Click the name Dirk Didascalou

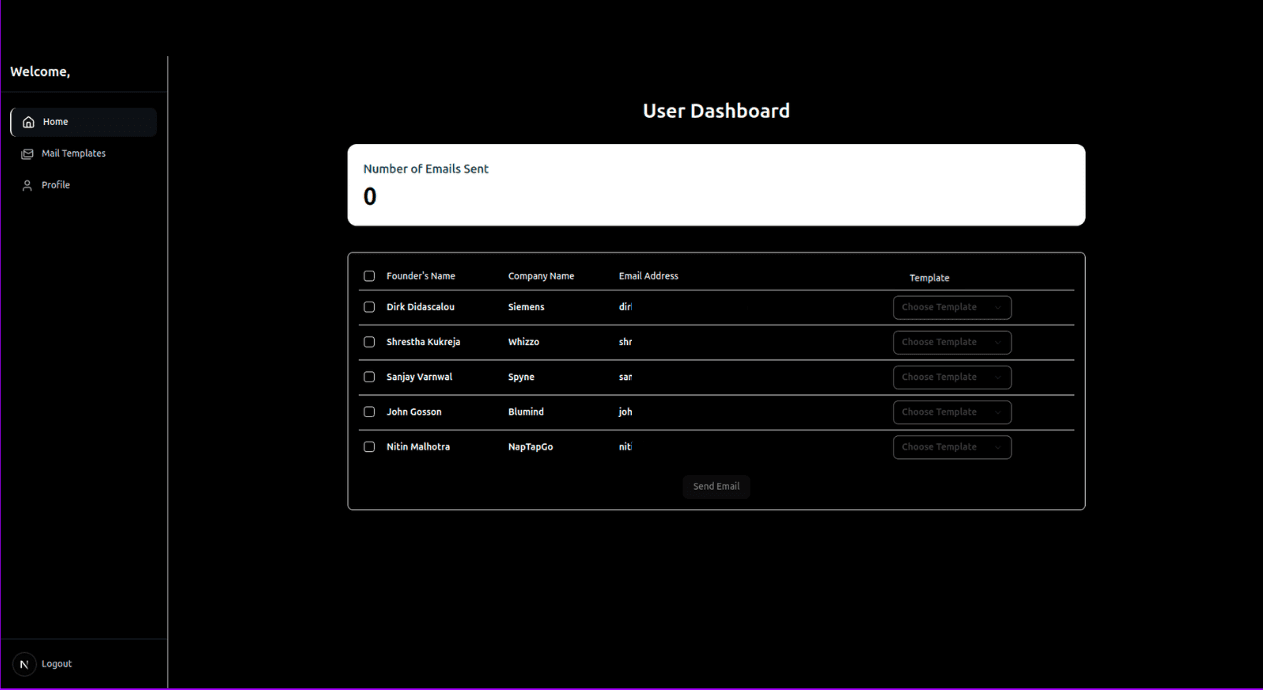(x=420, y=307)
